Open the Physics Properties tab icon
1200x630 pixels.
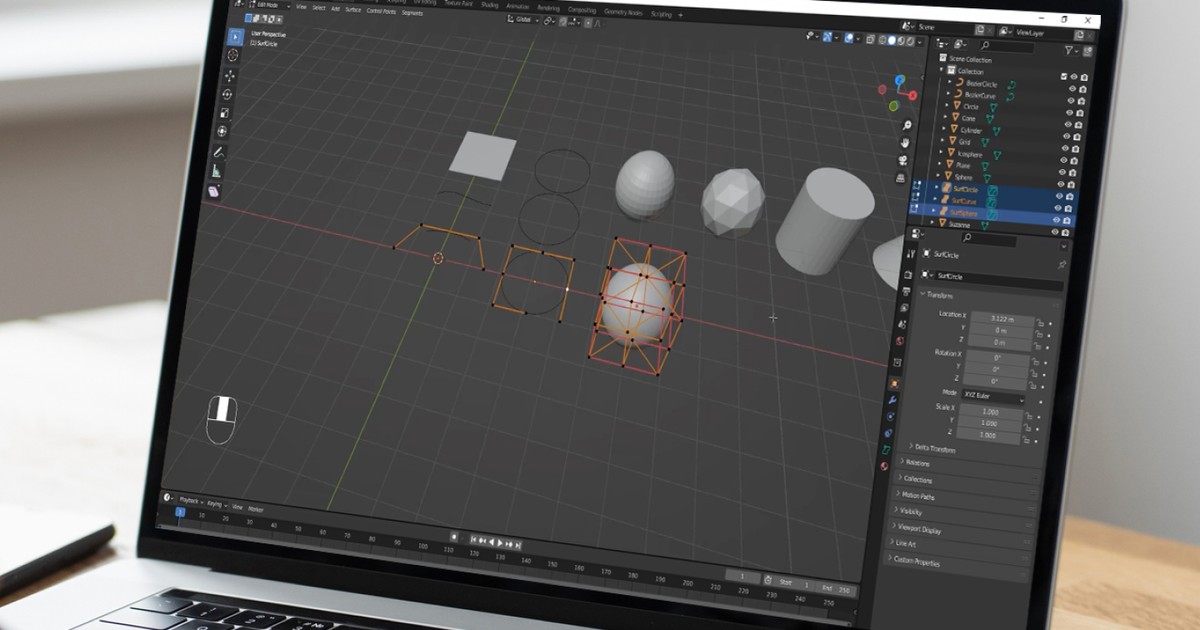[888, 432]
